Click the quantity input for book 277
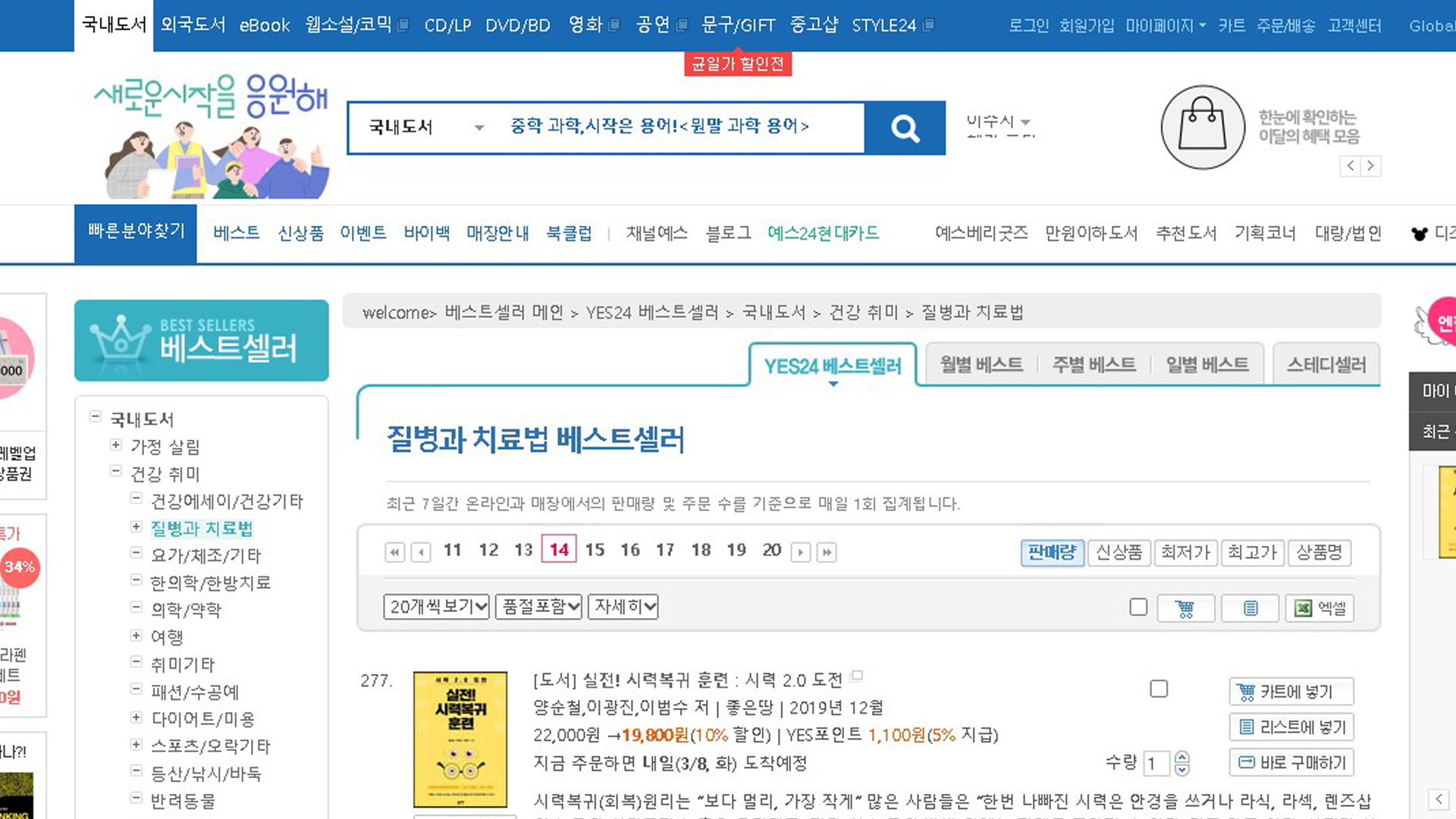 click(1158, 763)
